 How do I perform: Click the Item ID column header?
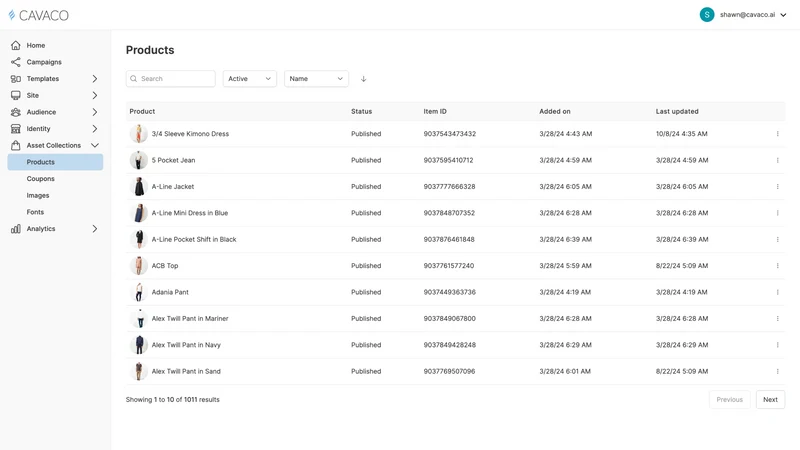click(435, 111)
